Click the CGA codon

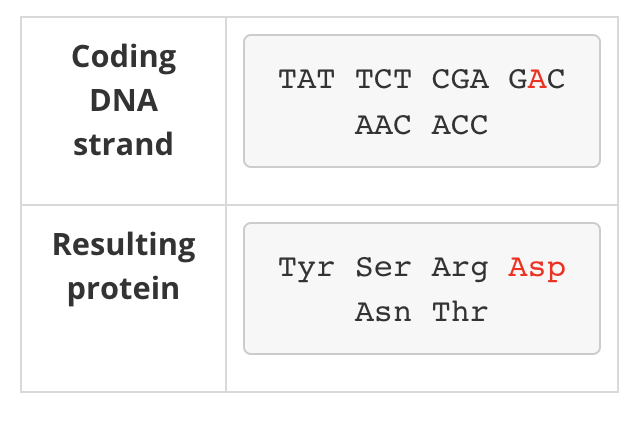[x=460, y=79]
